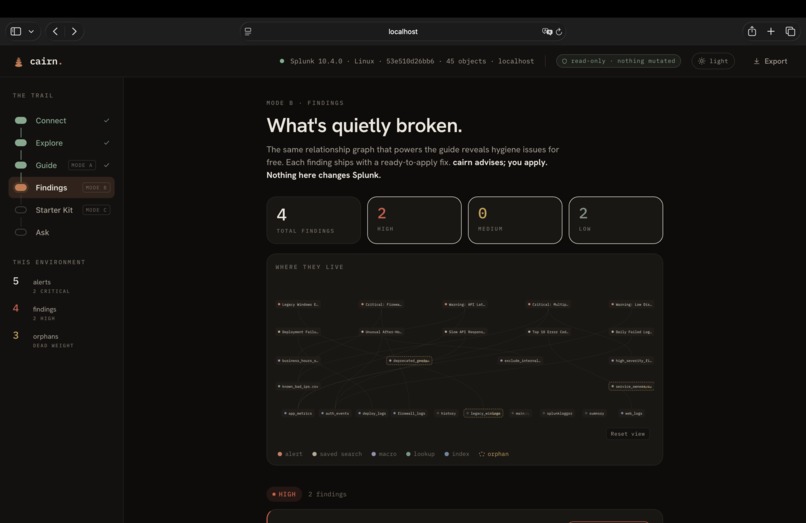Click the checkmark beside Explore
This screenshot has height=523, width=806.
[x=106, y=143]
